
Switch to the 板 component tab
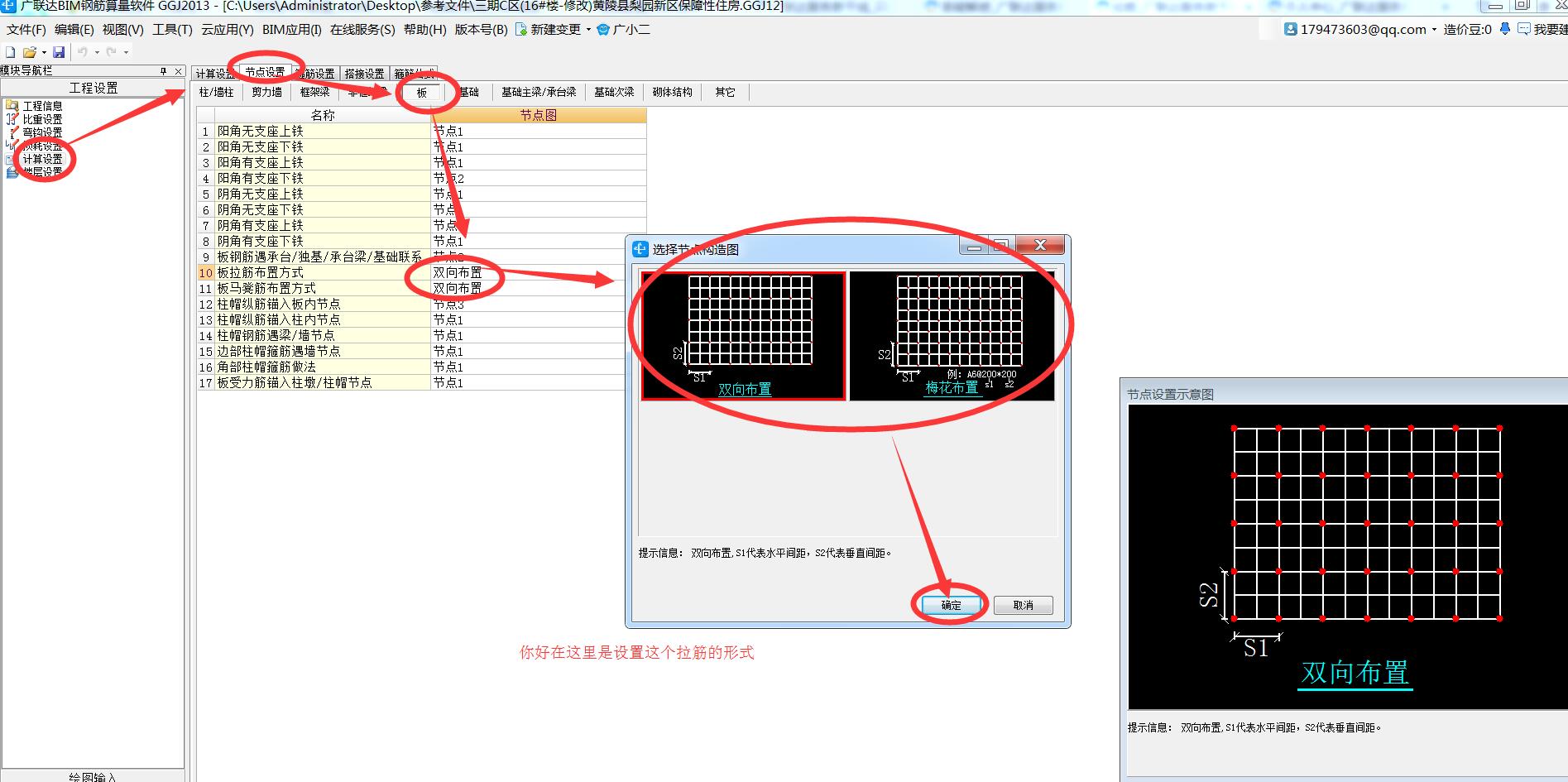pos(422,92)
